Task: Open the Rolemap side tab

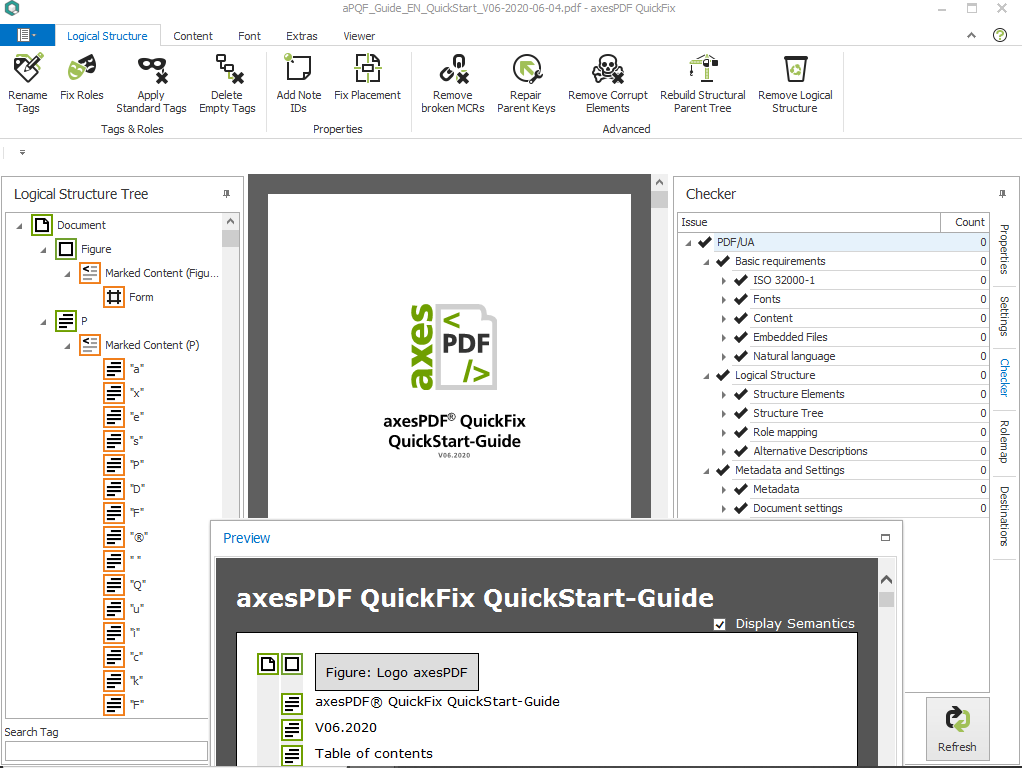Action: 1004,441
